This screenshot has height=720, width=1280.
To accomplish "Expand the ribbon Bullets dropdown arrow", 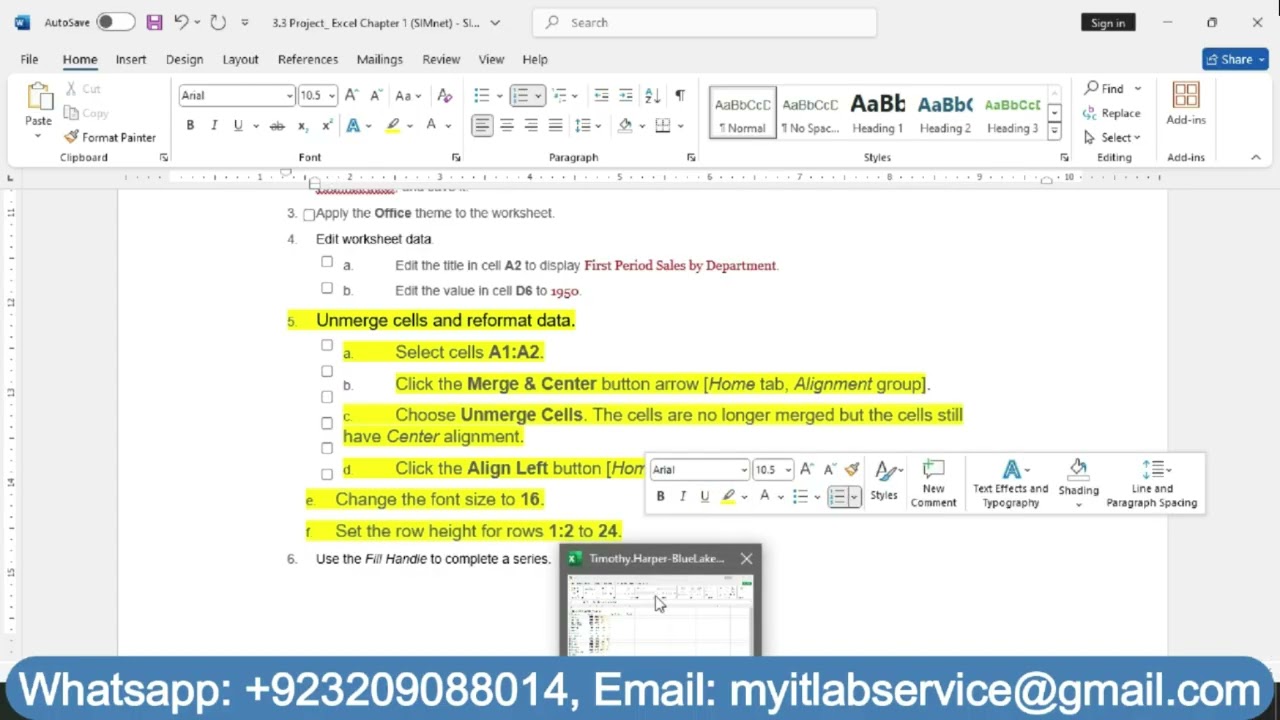I will (x=499, y=96).
